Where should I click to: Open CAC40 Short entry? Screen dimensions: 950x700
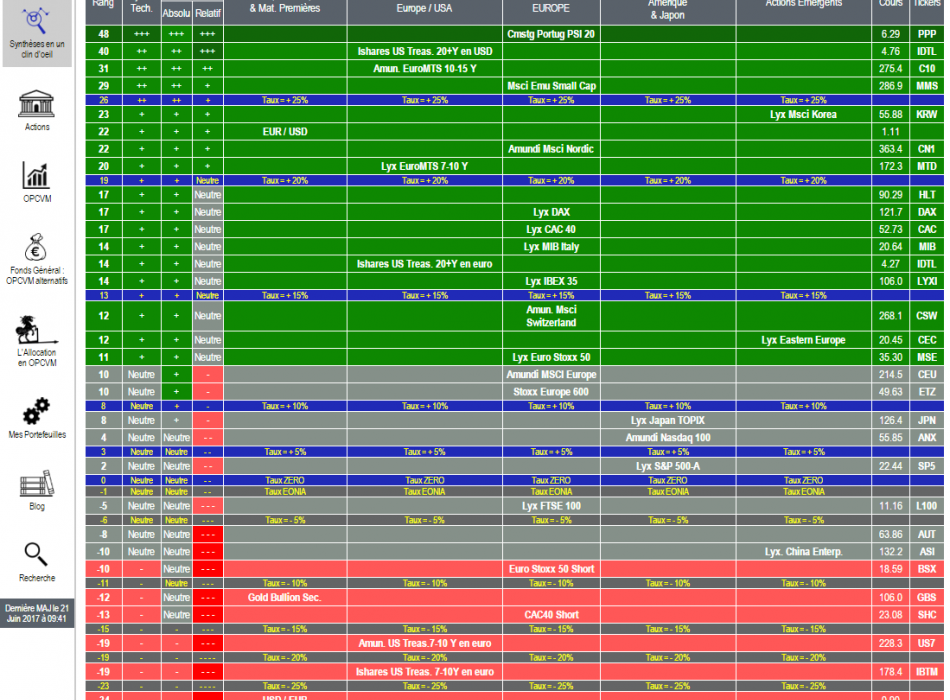551,615
